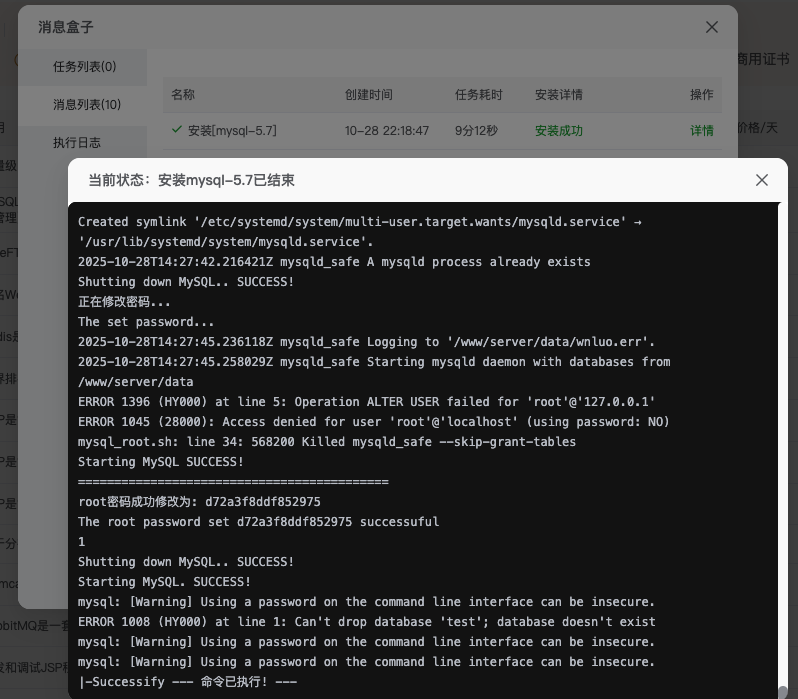Click the 任务耗时 column header
Screen dimensions: 798x699
pos(479,95)
